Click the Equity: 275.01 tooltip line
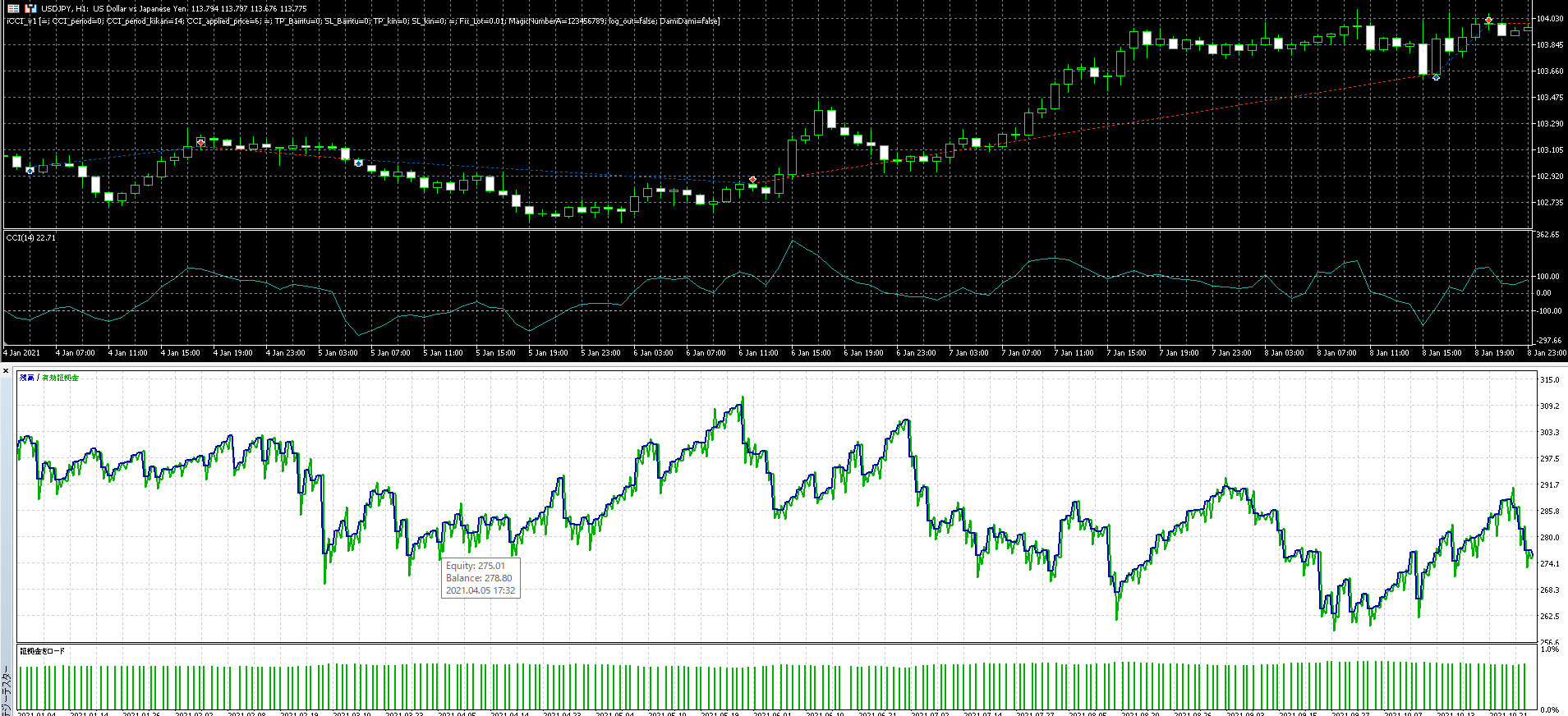 coord(476,566)
